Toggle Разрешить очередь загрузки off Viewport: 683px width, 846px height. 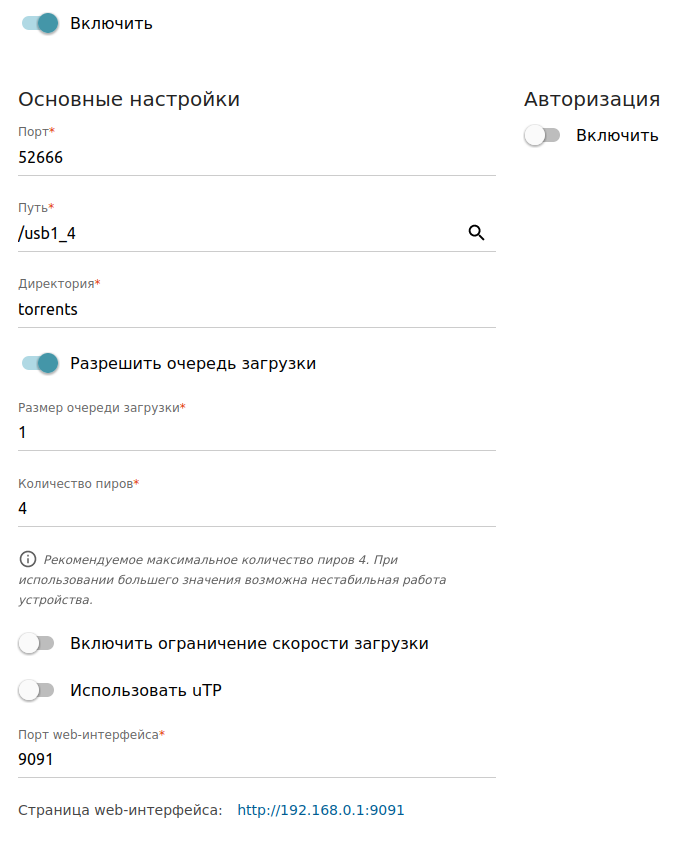40,363
